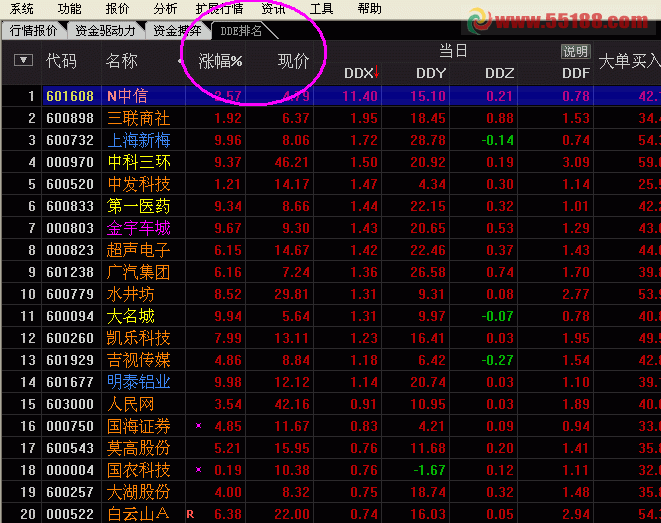
Task: Click the purple marker beside 国海证券
Action: (199, 426)
